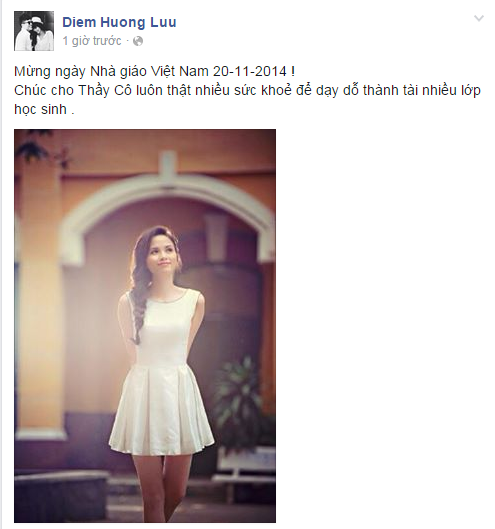Show audience info via the globe icon
Viewport: 495px width, 529px height.
click(x=138, y=41)
